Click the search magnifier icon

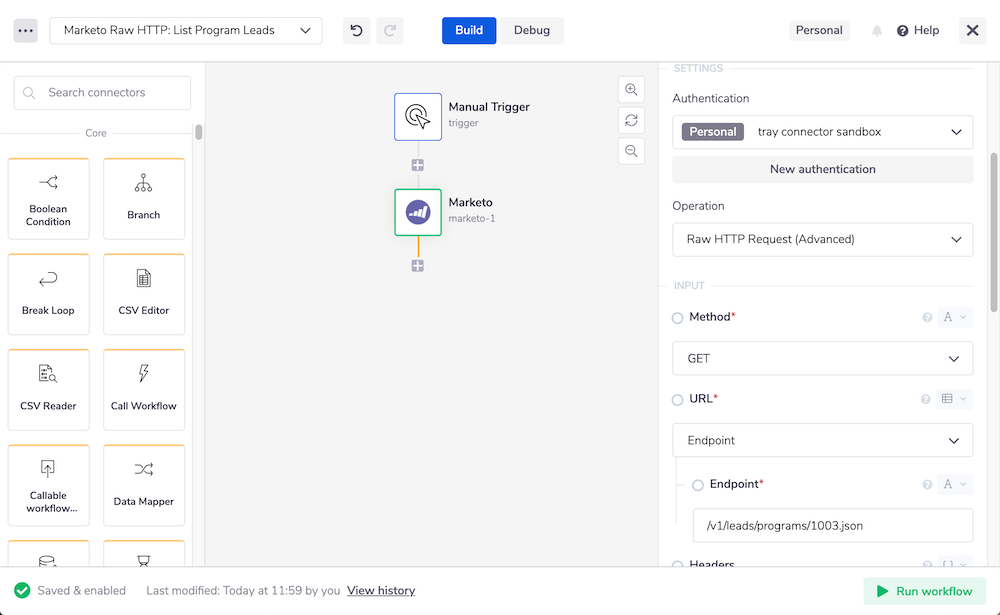(x=29, y=93)
